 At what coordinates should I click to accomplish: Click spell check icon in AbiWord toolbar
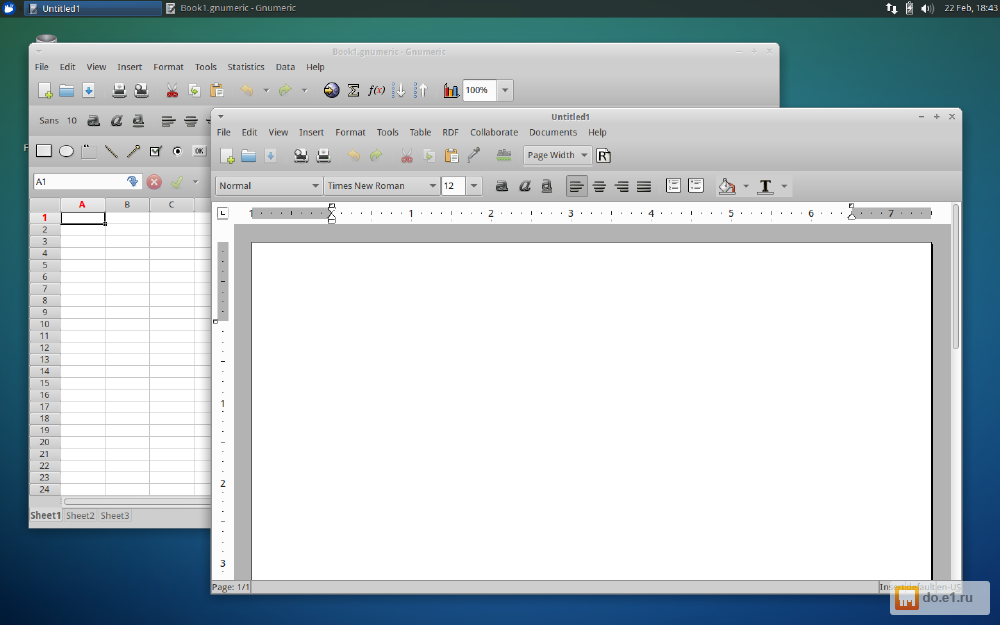tap(504, 155)
